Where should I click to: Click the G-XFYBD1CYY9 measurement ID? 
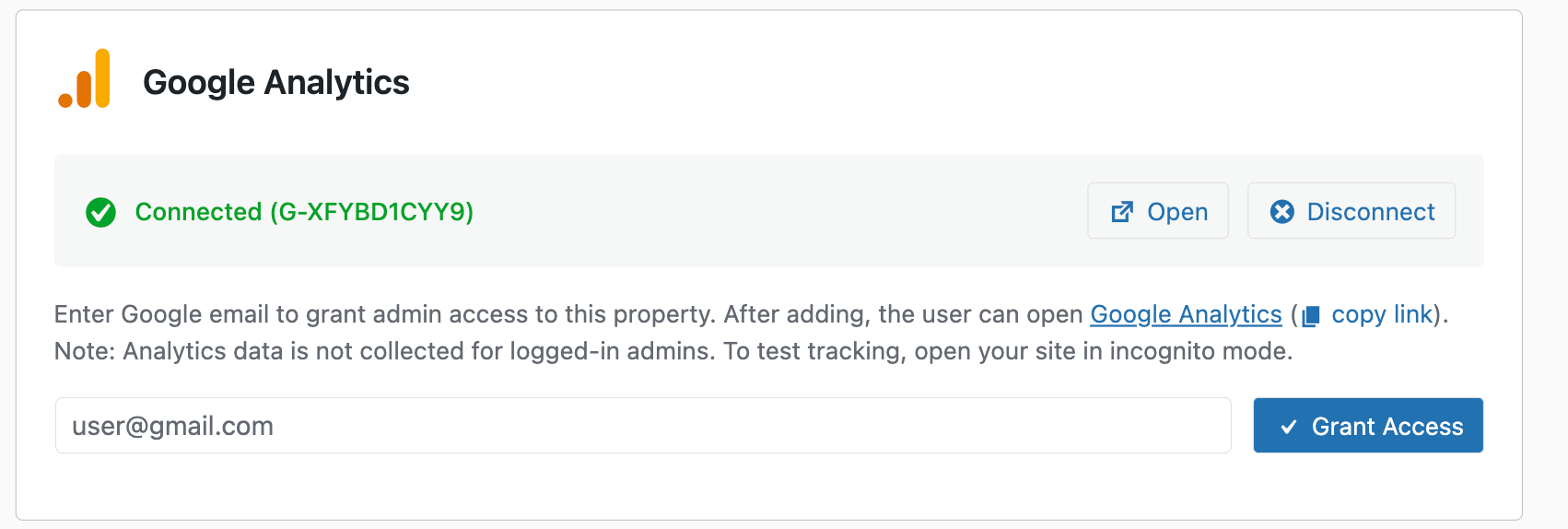pos(371,212)
